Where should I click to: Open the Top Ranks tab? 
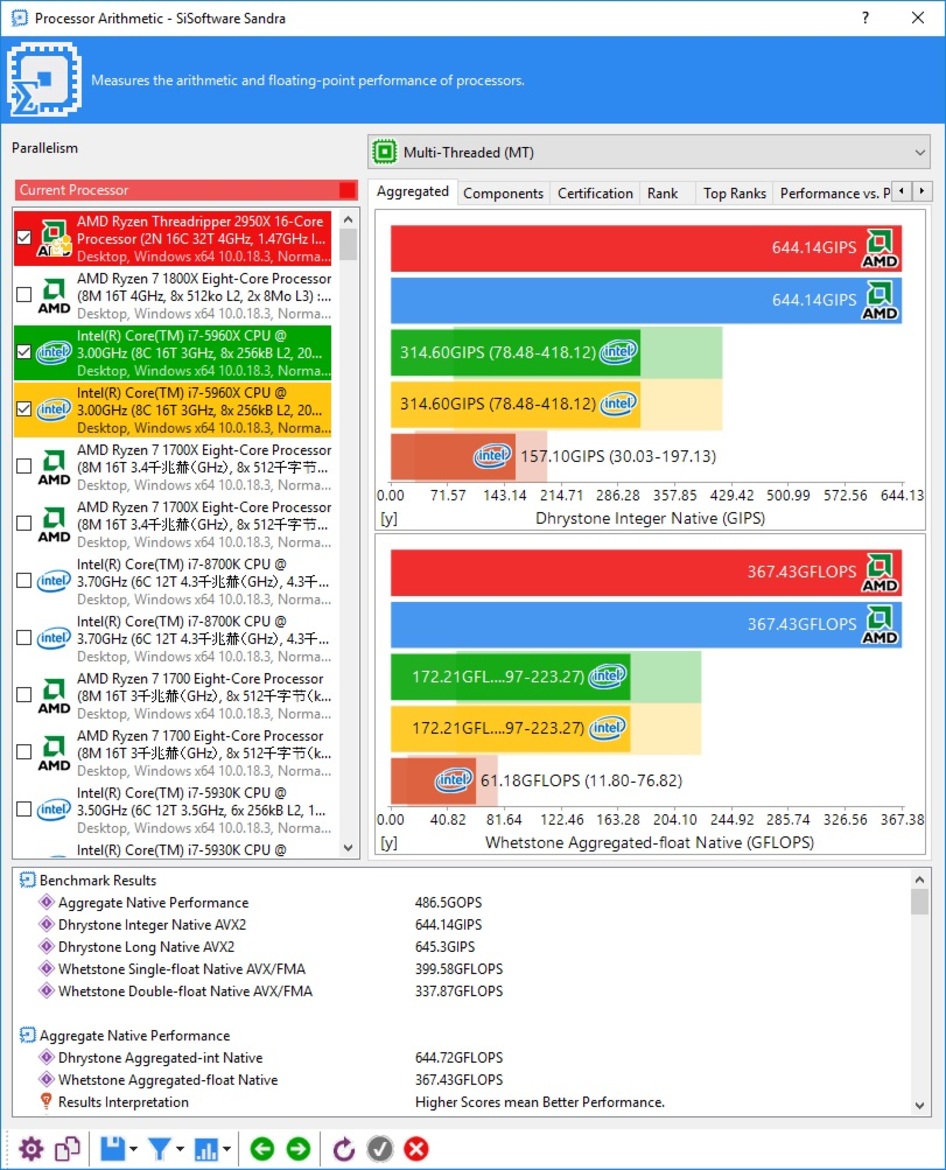734,193
